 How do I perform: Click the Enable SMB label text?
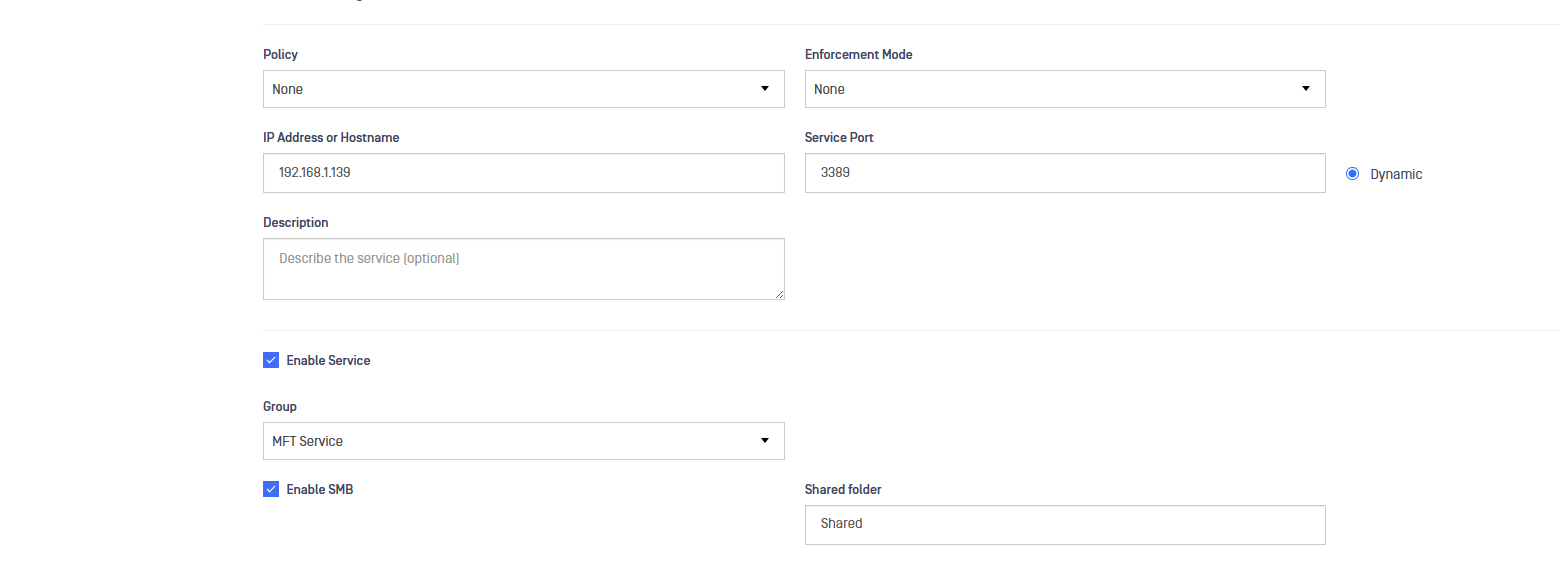[x=319, y=489]
